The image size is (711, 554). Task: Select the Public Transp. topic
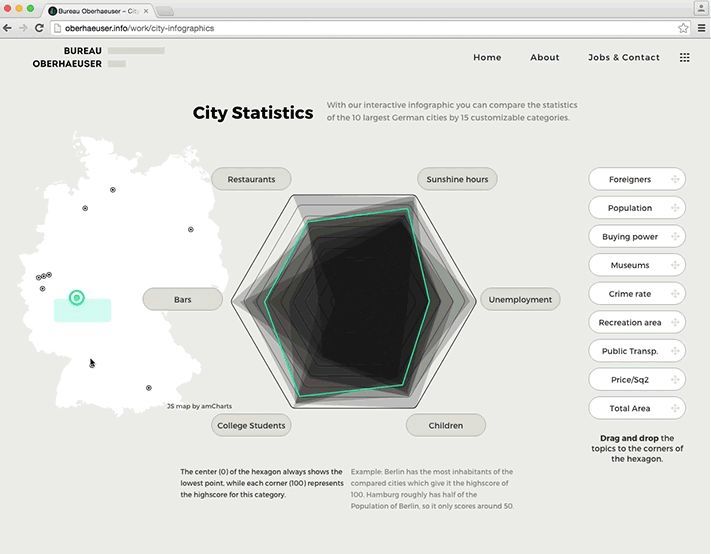[x=637, y=351]
